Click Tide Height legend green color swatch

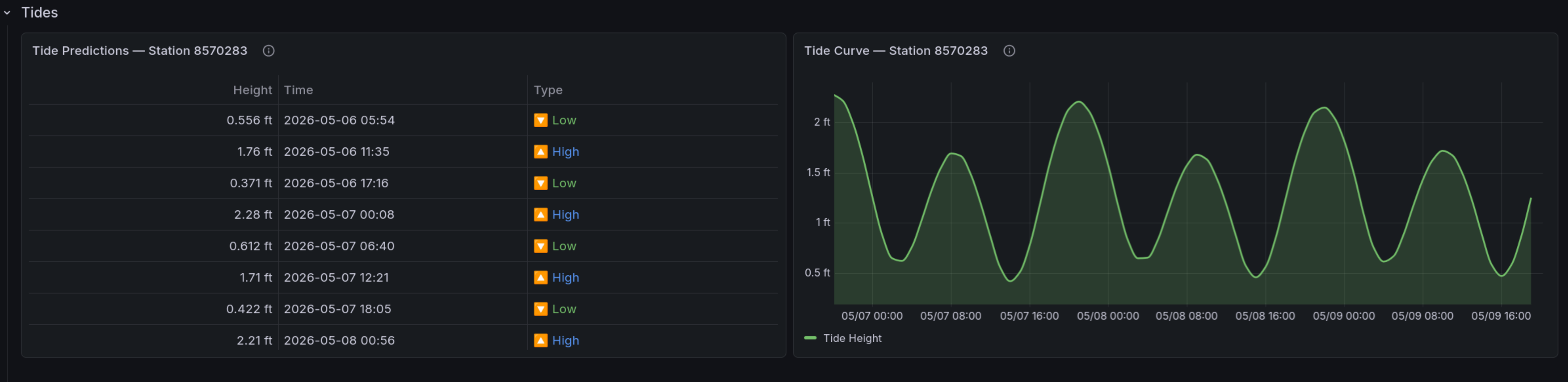[810, 338]
